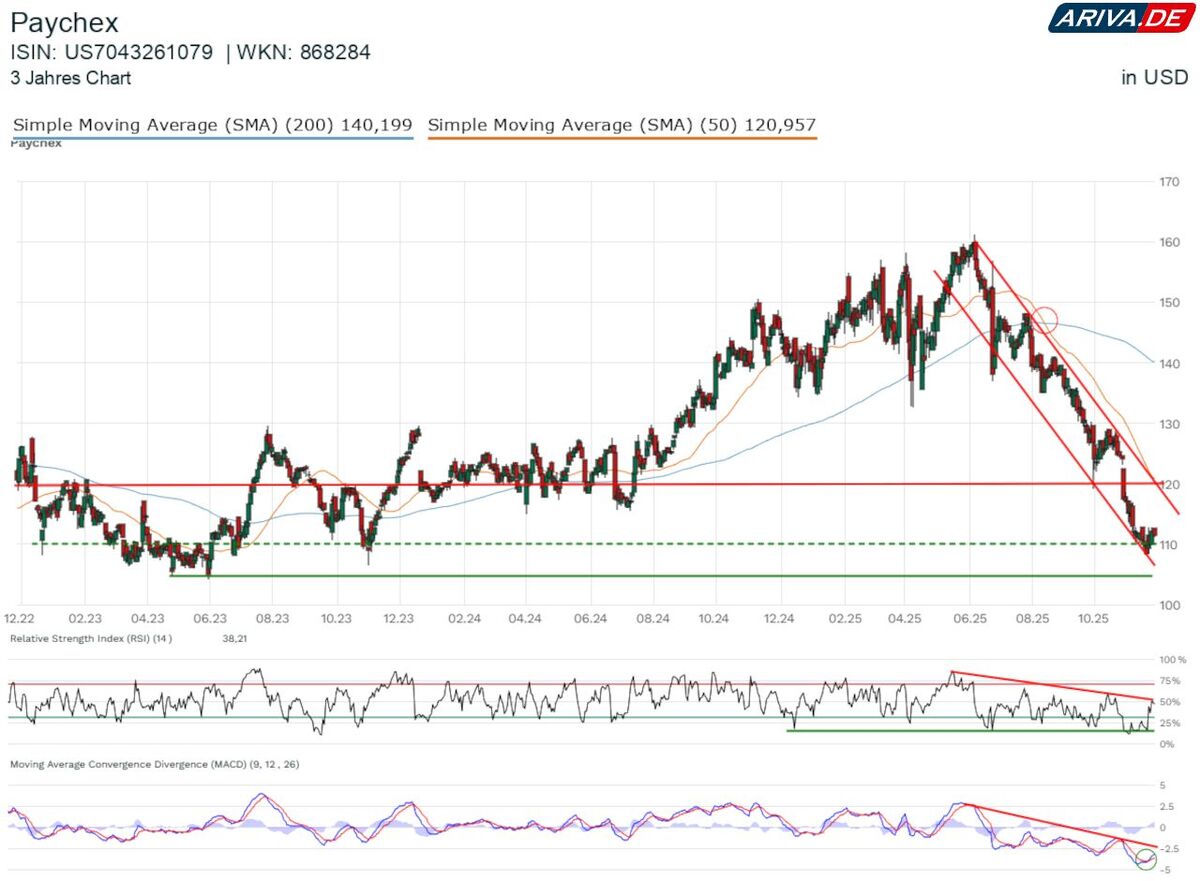This screenshot has height=881, width=1200.
Task: Click the 04.24 date axis label
Action: point(525,620)
